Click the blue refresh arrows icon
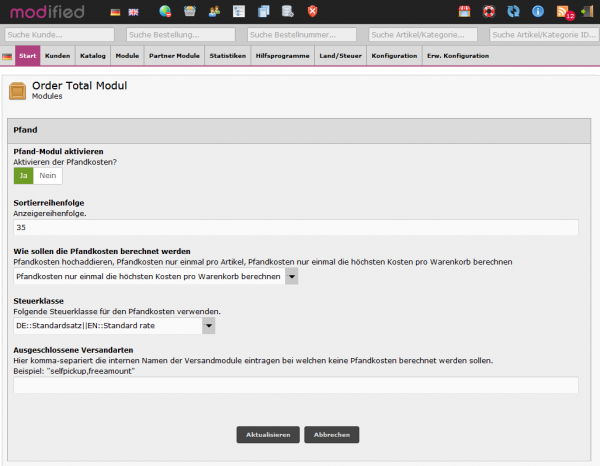 point(514,12)
